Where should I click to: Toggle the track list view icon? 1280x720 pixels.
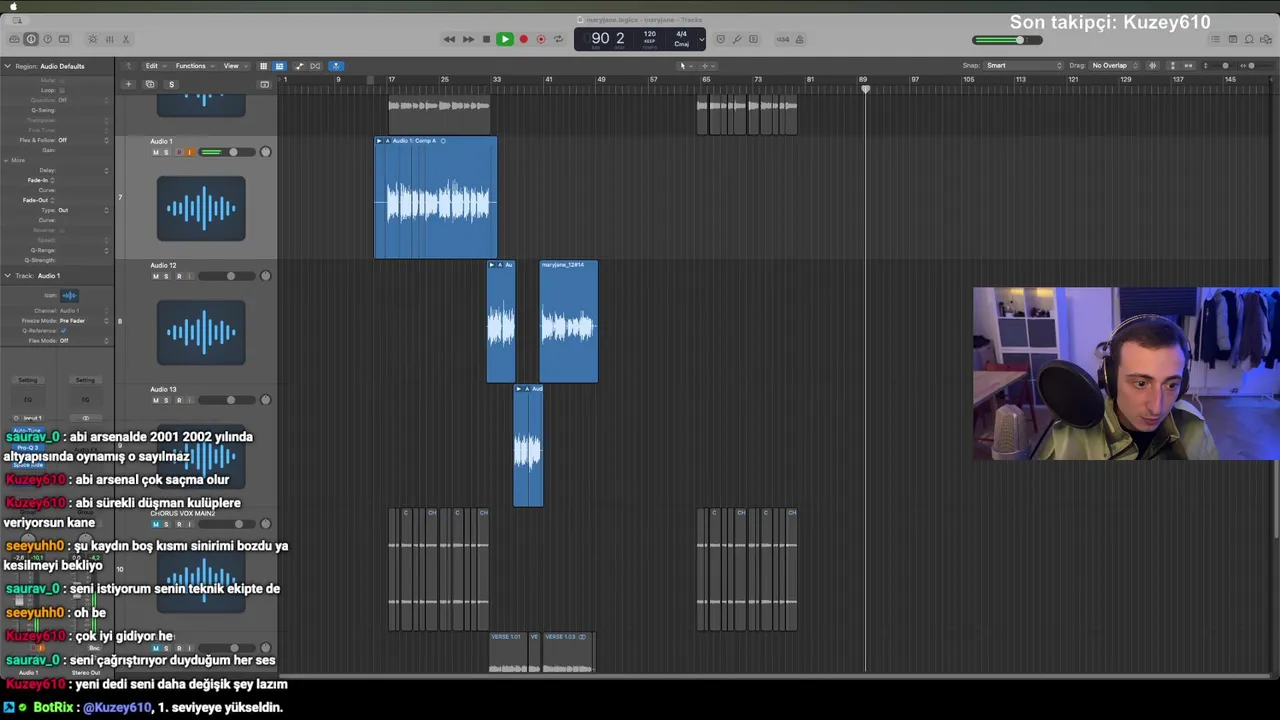point(279,66)
